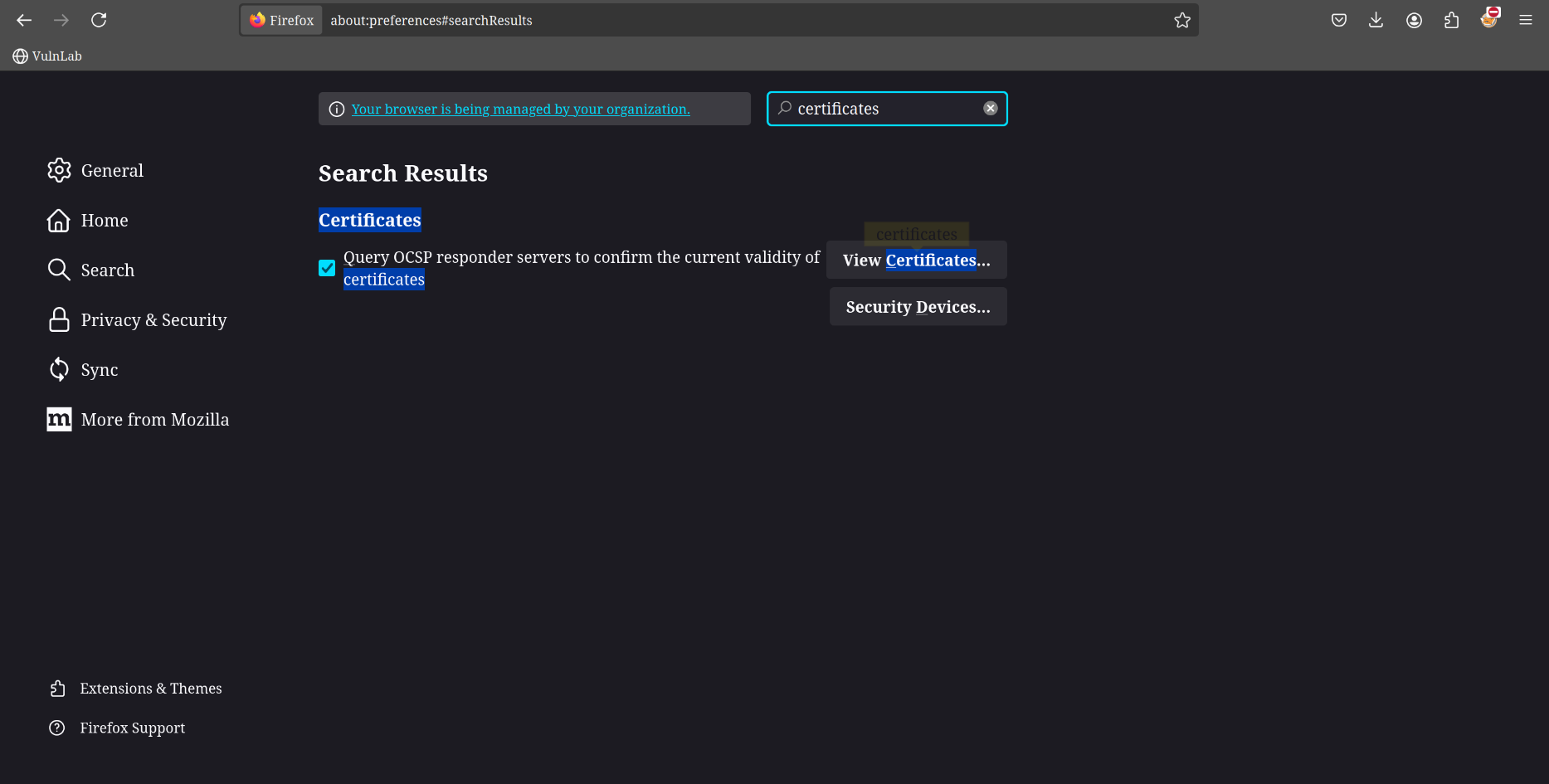This screenshot has height=784, width=1549.
Task: Click the Privacy padlock icon
Action: coord(59,319)
